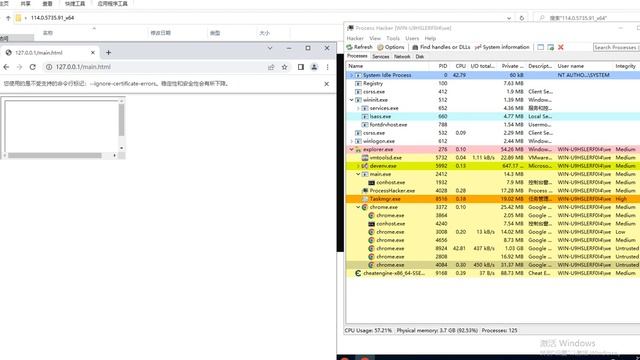Click the textarea vertical scrollbar thumb

121,120
